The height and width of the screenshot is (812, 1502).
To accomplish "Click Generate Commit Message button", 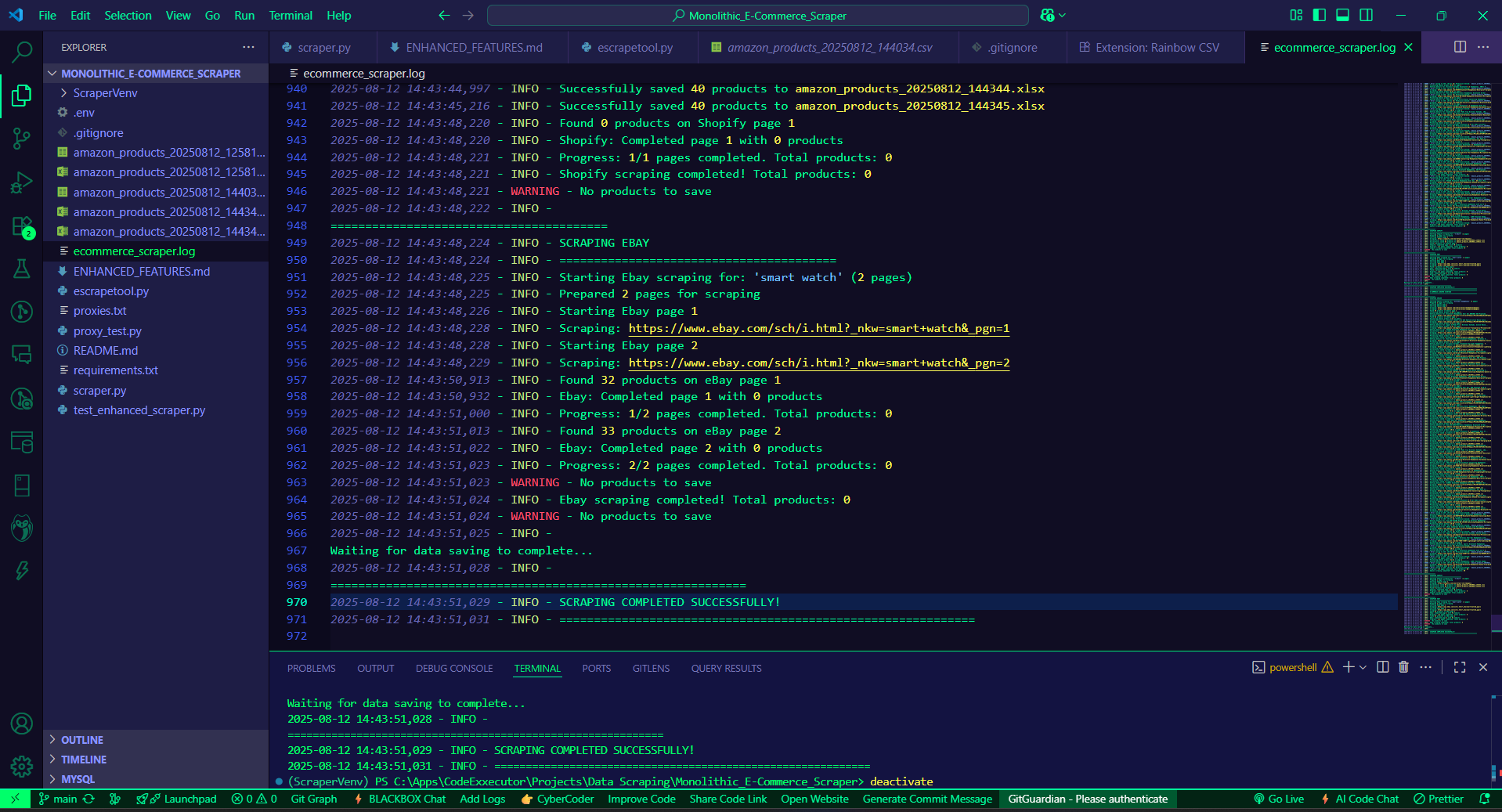I will pyautogui.click(x=927, y=799).
